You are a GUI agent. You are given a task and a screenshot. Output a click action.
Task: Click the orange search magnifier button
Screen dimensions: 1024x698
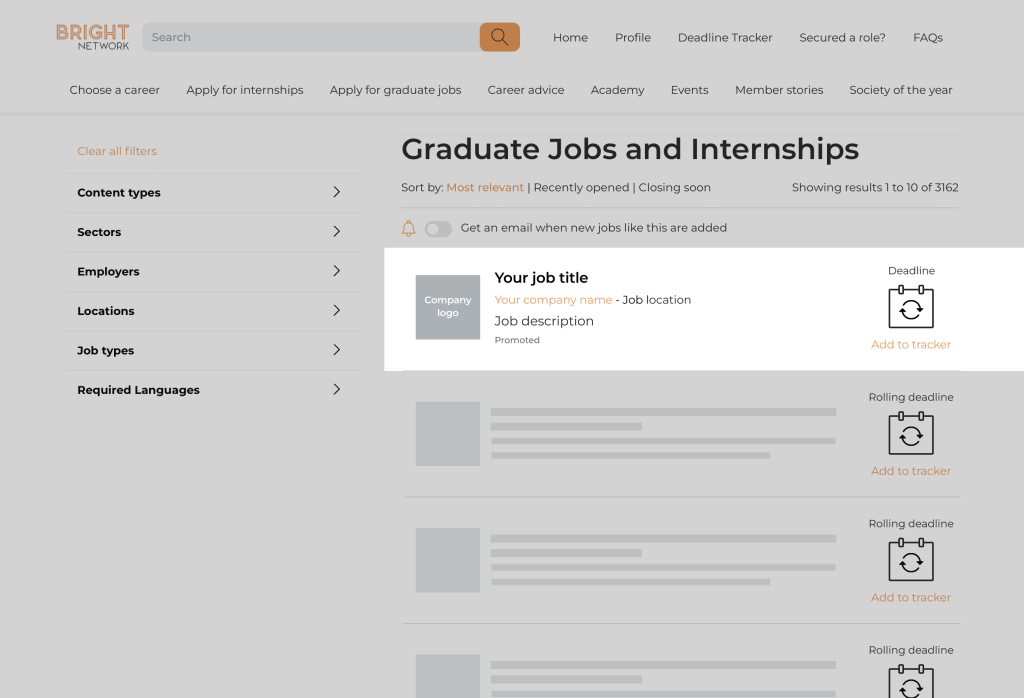(500, 37)
